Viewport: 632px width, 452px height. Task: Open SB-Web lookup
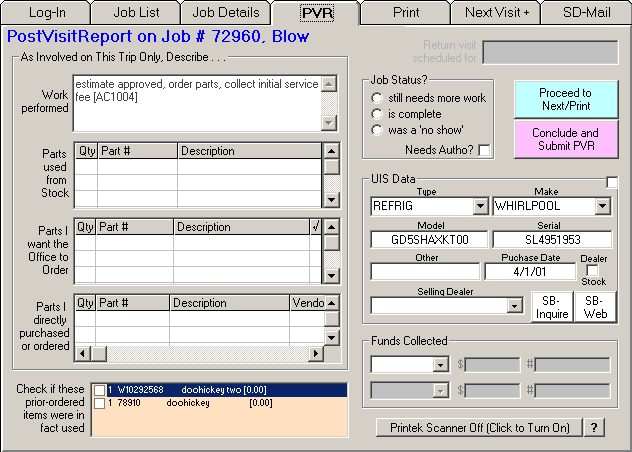(594, 307)
